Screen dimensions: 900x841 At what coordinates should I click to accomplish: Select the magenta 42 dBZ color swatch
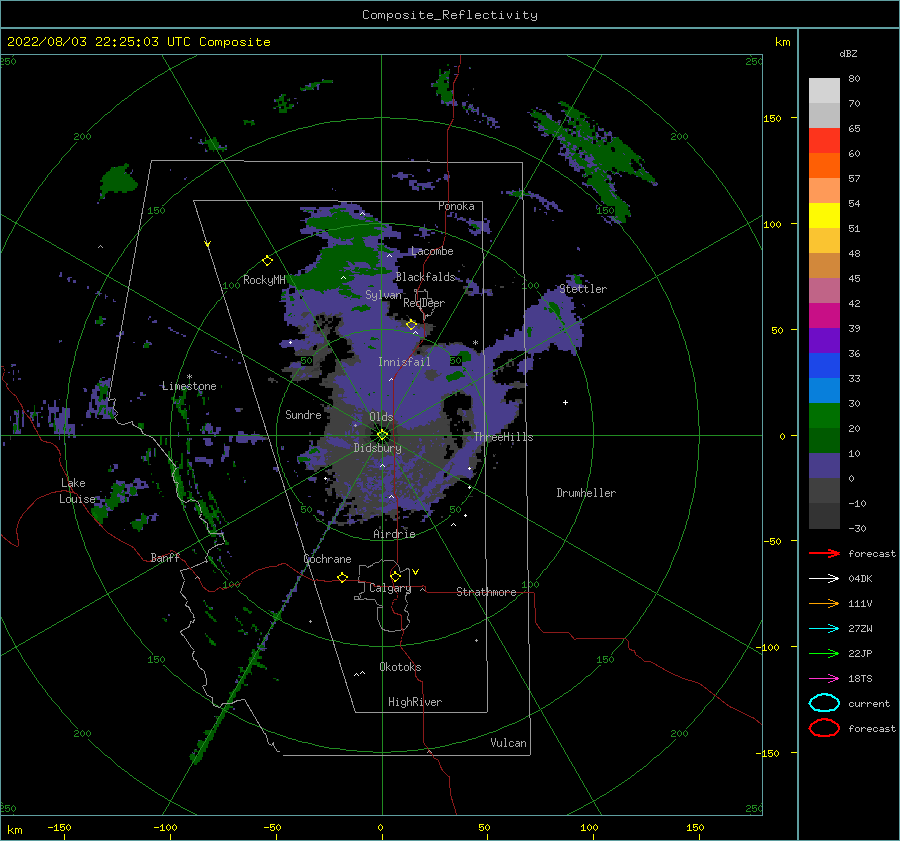(824, 315)
